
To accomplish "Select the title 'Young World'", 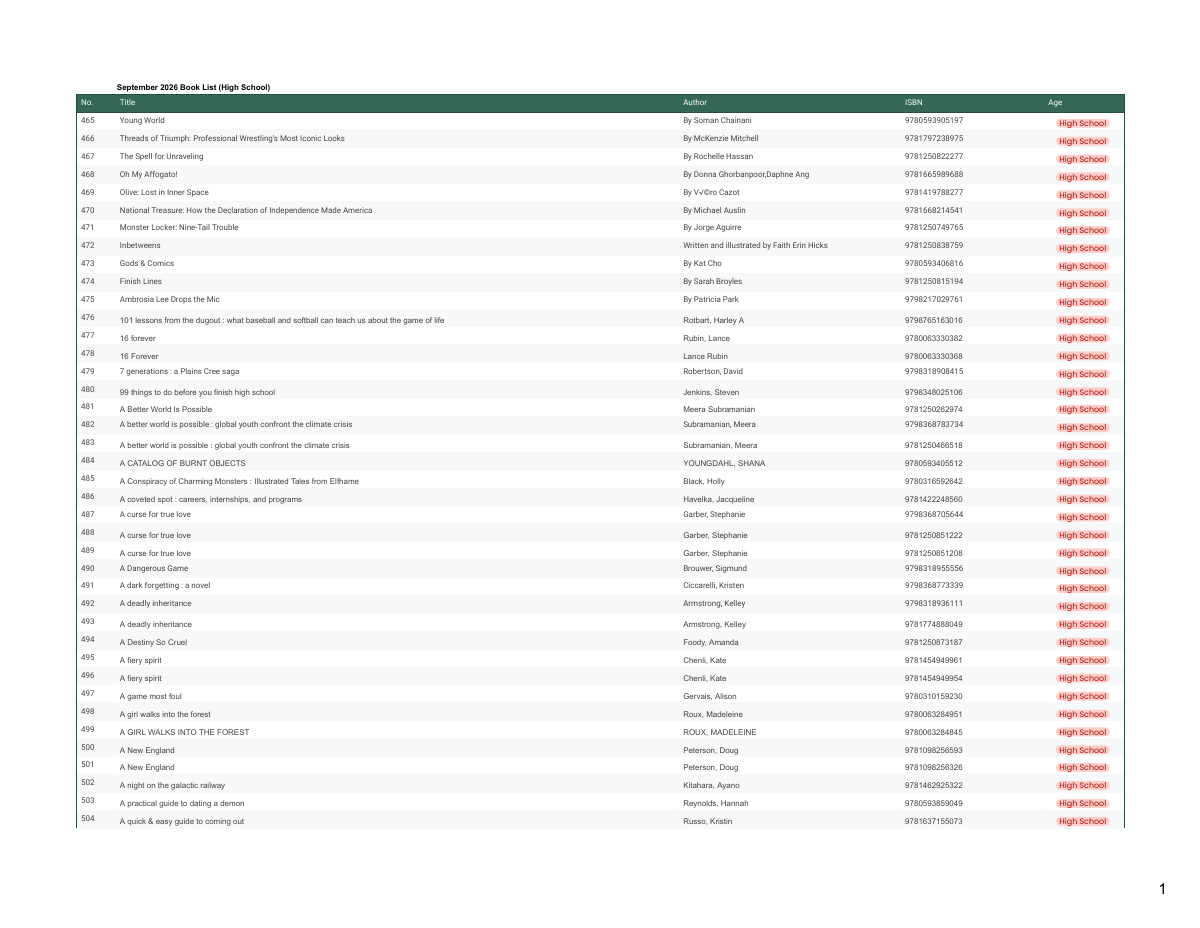I will pyautogui.click(x=142, y=120).
